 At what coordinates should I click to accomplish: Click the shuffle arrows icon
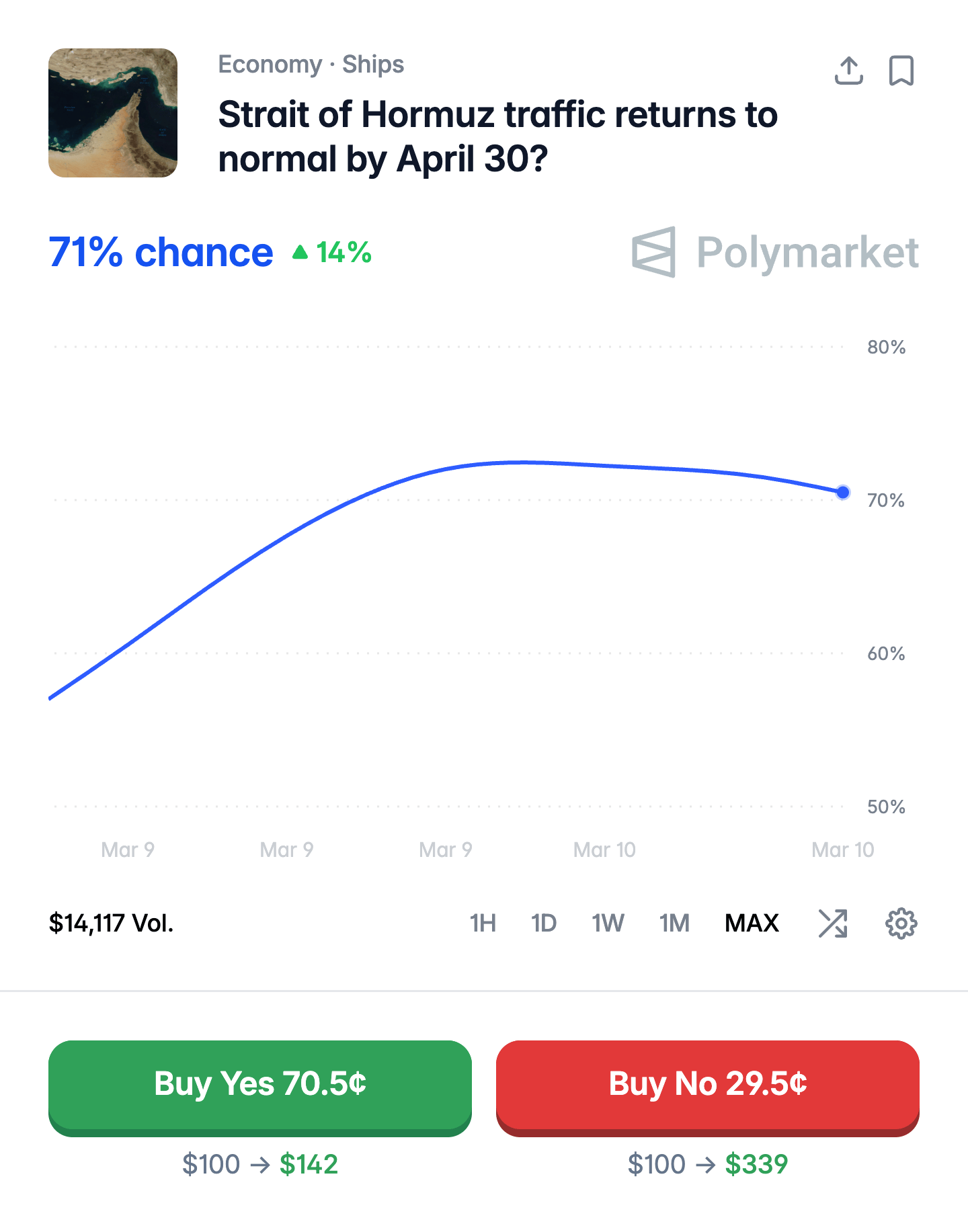(833, 923)
